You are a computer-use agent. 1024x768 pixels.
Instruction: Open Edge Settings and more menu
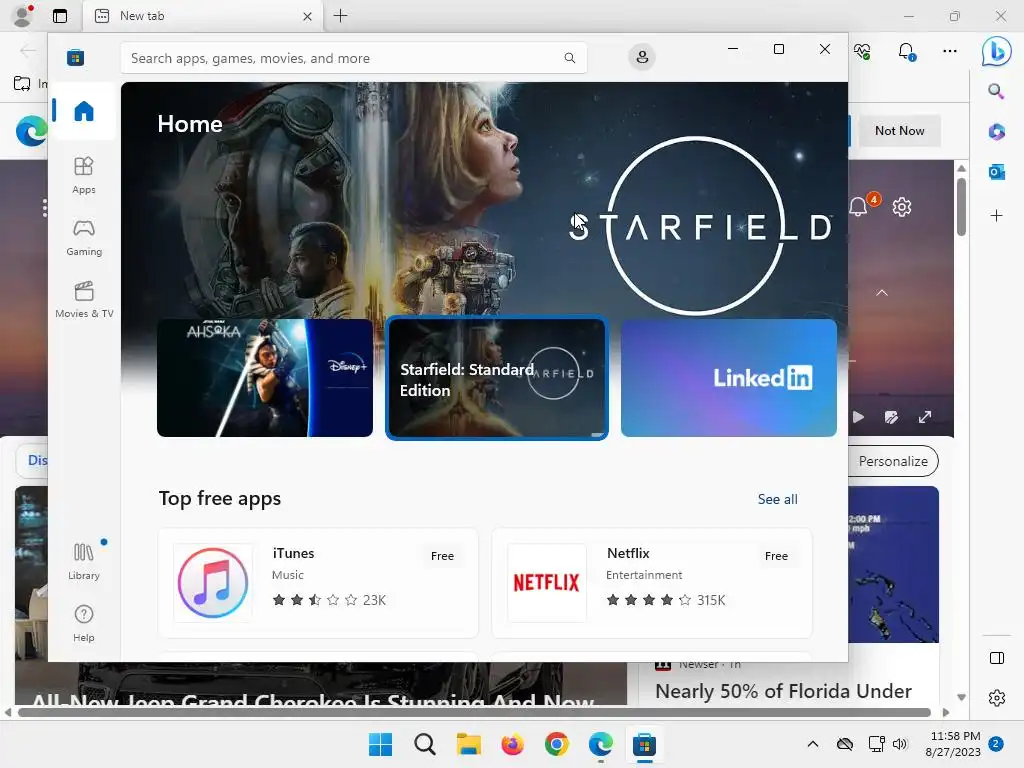pos(950,51)
